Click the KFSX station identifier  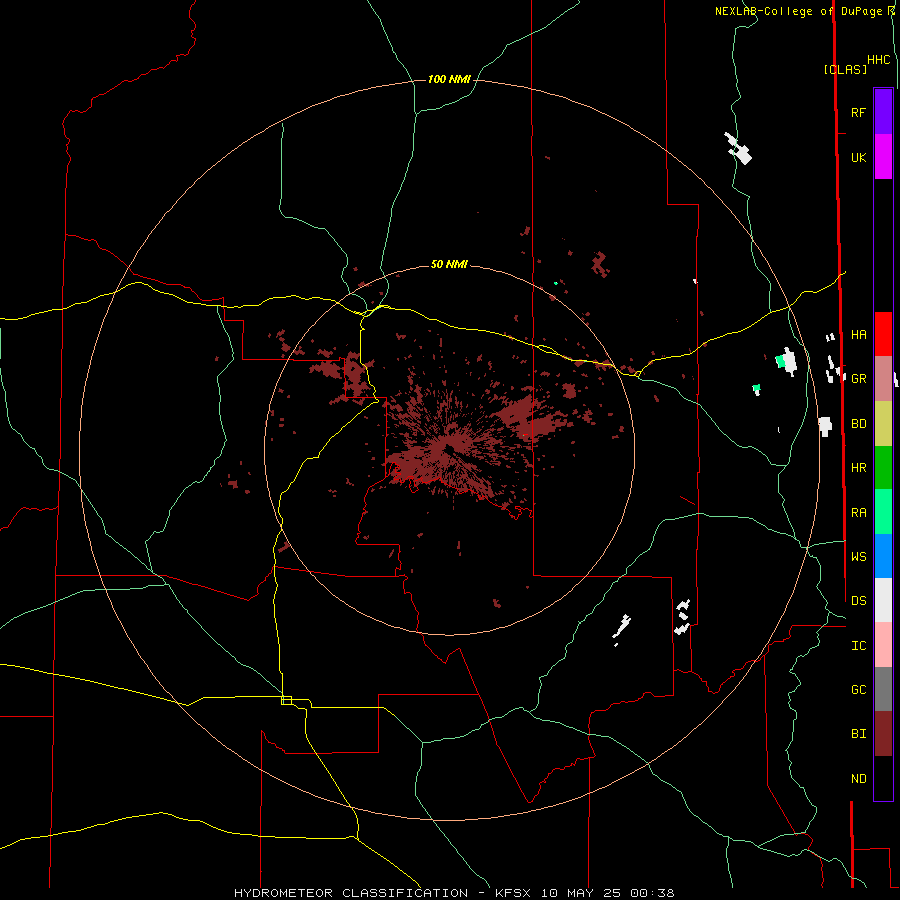click(x=513, y=893)
